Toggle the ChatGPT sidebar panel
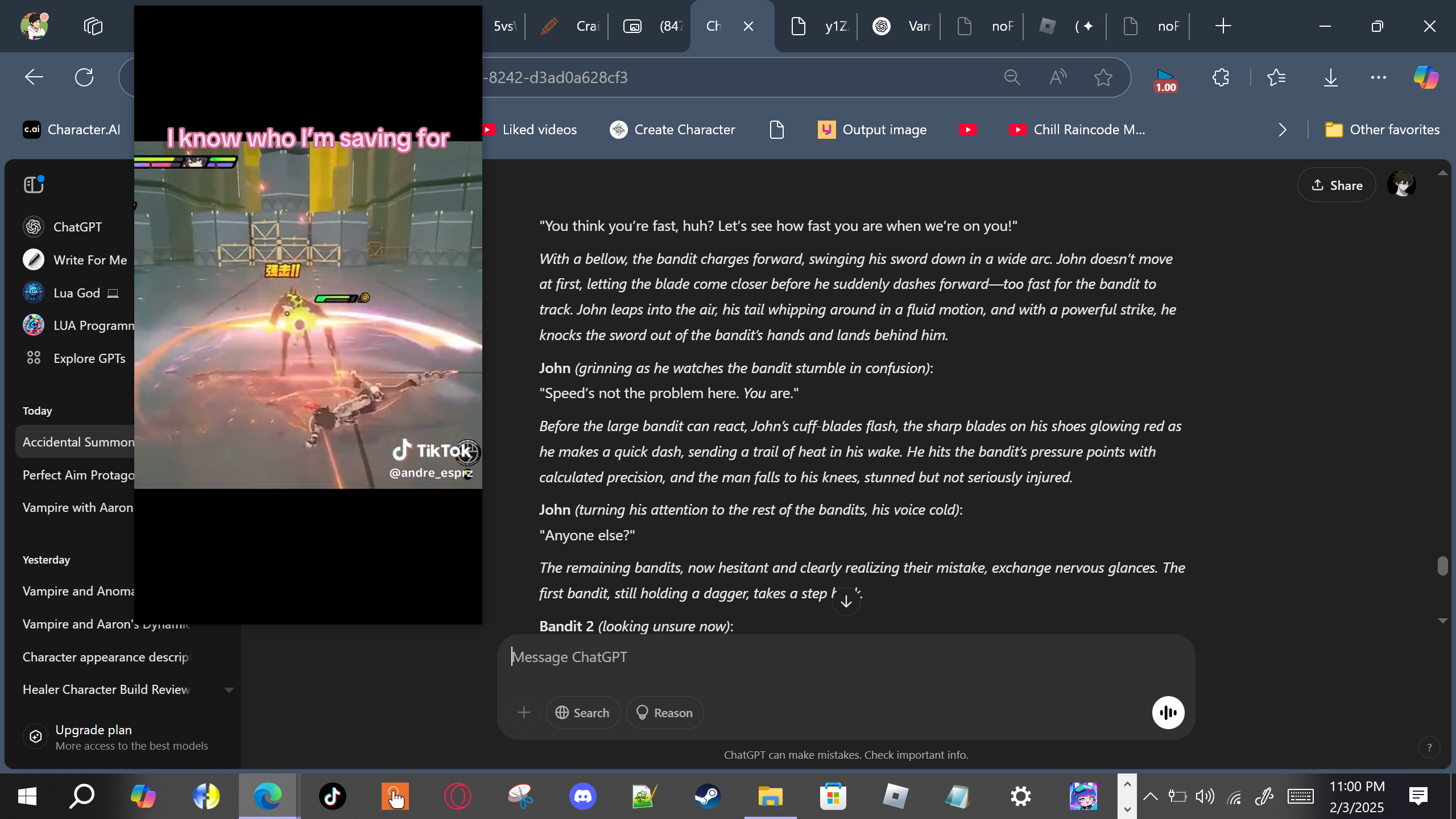Viewport: 1456px width, 819px height. 34,184
